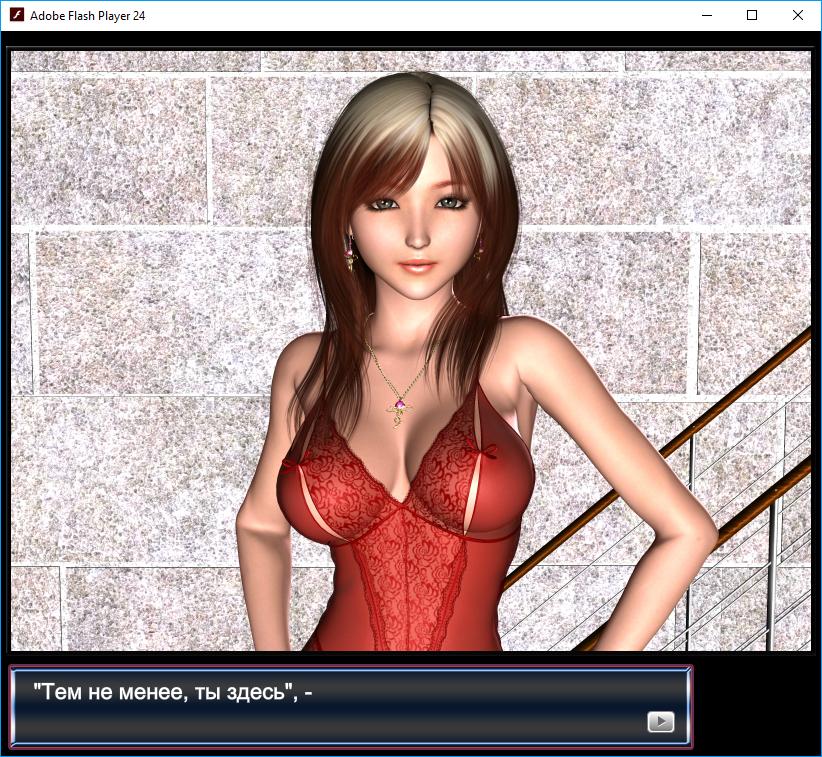Maximize the Flash Player window
This screenshot has height=757, width=822.
[x=752, y=15]
